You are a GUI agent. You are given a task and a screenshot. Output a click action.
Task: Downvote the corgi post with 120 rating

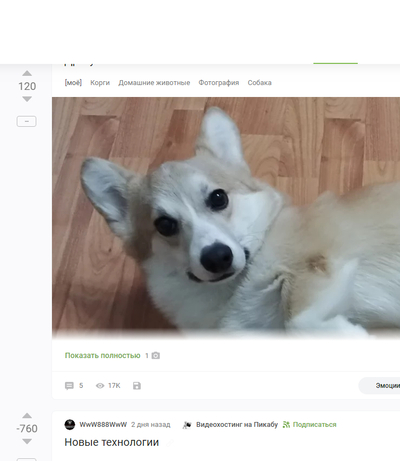coord(27,99)
